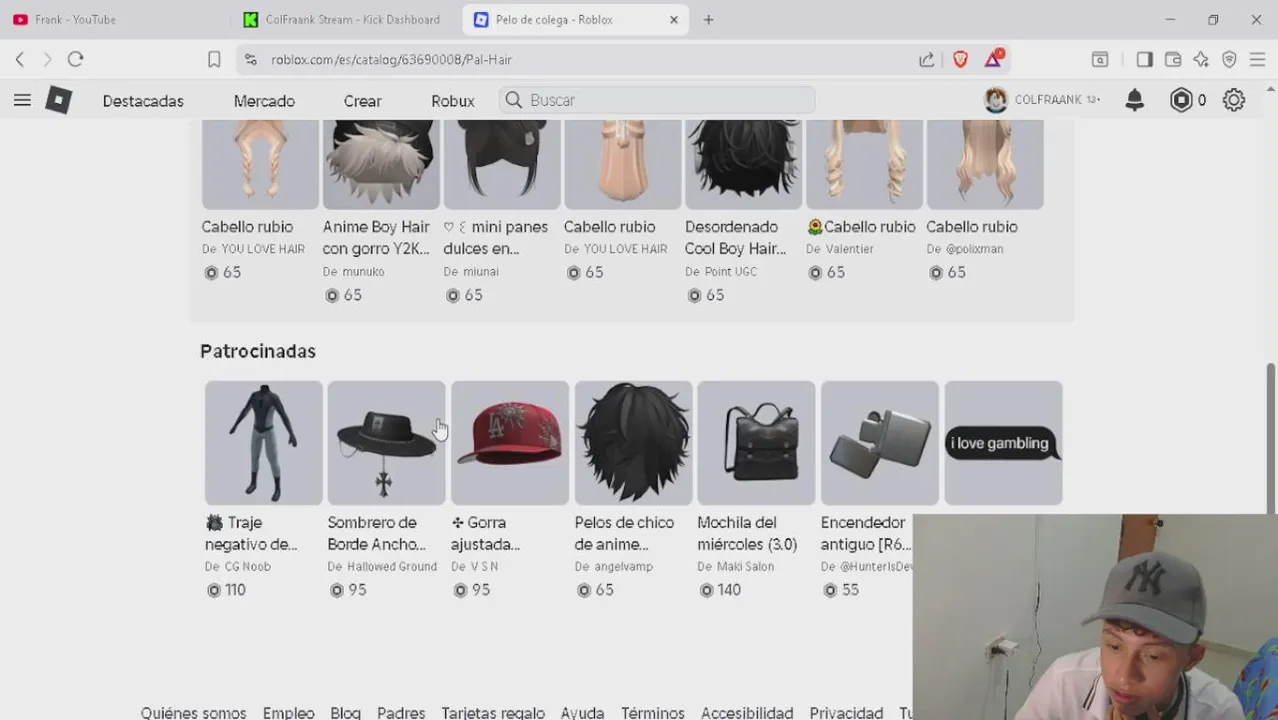This screenshot has height=720, width=1278.
Task: Click the browser address bar URL
Action: tap(391, 59)
